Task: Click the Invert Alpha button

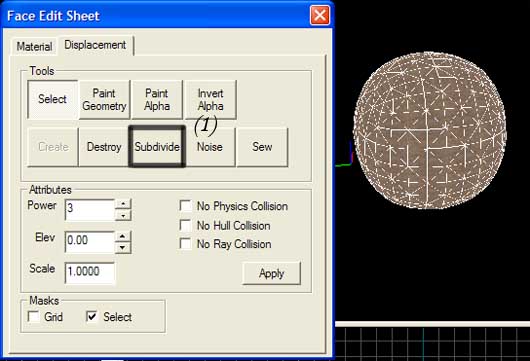Action: pyautogui.click(x=210, y=99)
